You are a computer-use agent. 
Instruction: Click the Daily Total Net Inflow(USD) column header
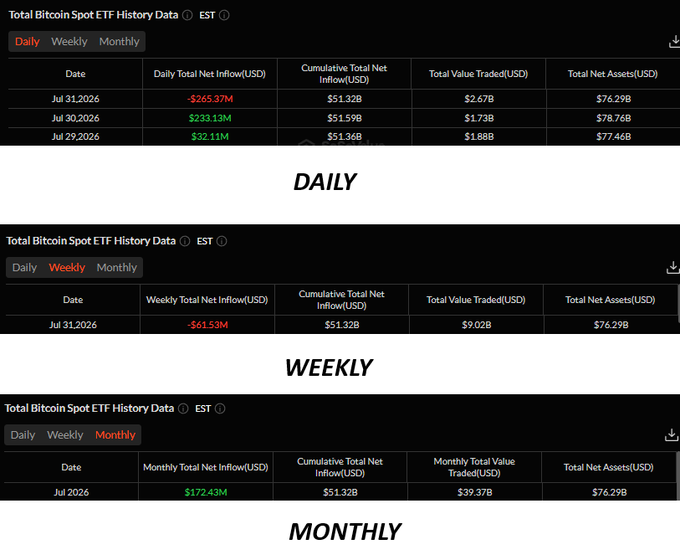[210, 74]
